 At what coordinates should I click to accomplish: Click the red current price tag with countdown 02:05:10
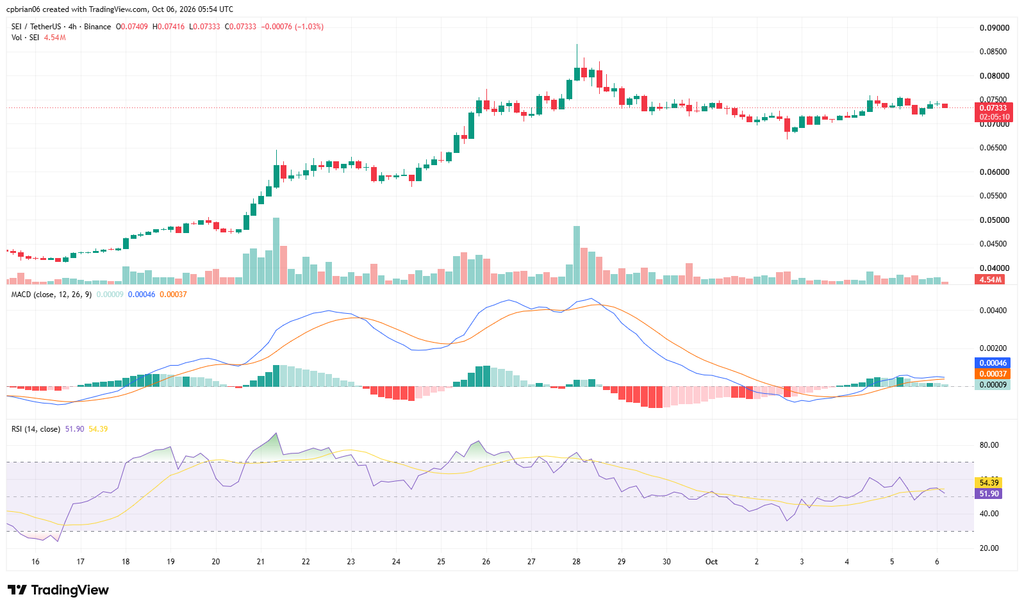[x=993, y=112]
